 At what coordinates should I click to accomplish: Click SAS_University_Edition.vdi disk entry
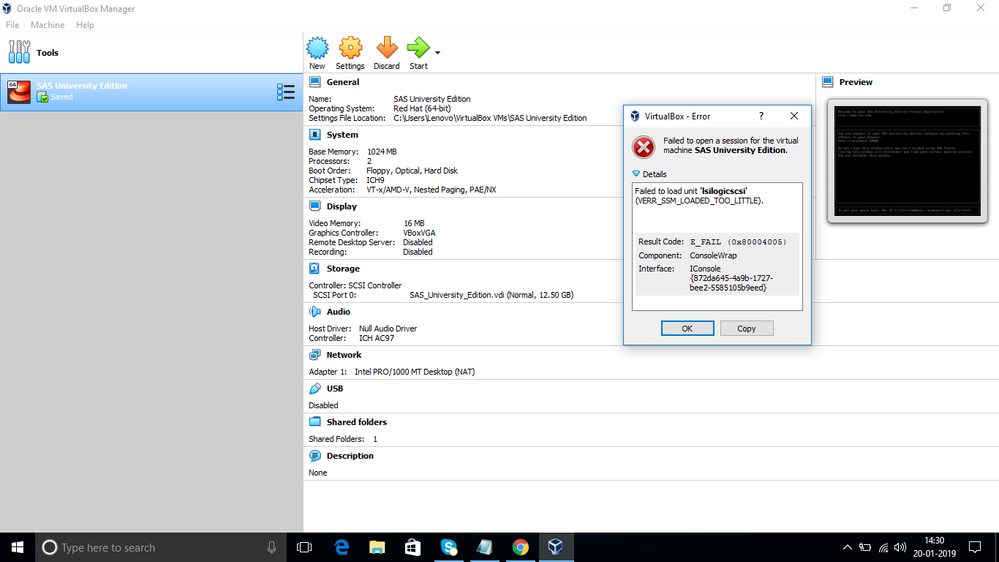(x=491, y=295)
